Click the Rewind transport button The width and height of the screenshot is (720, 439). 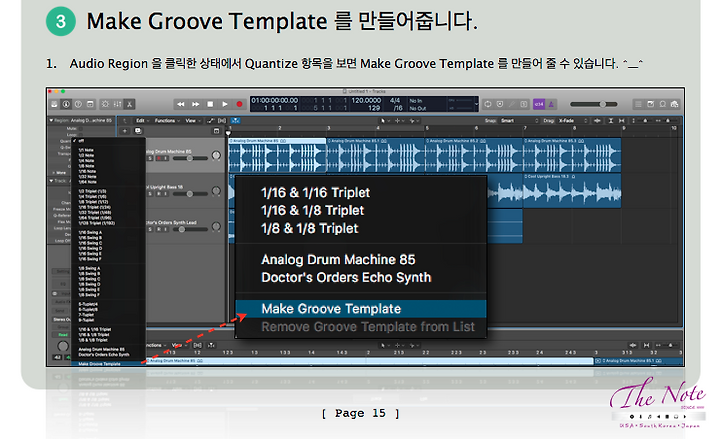(181, 104)
